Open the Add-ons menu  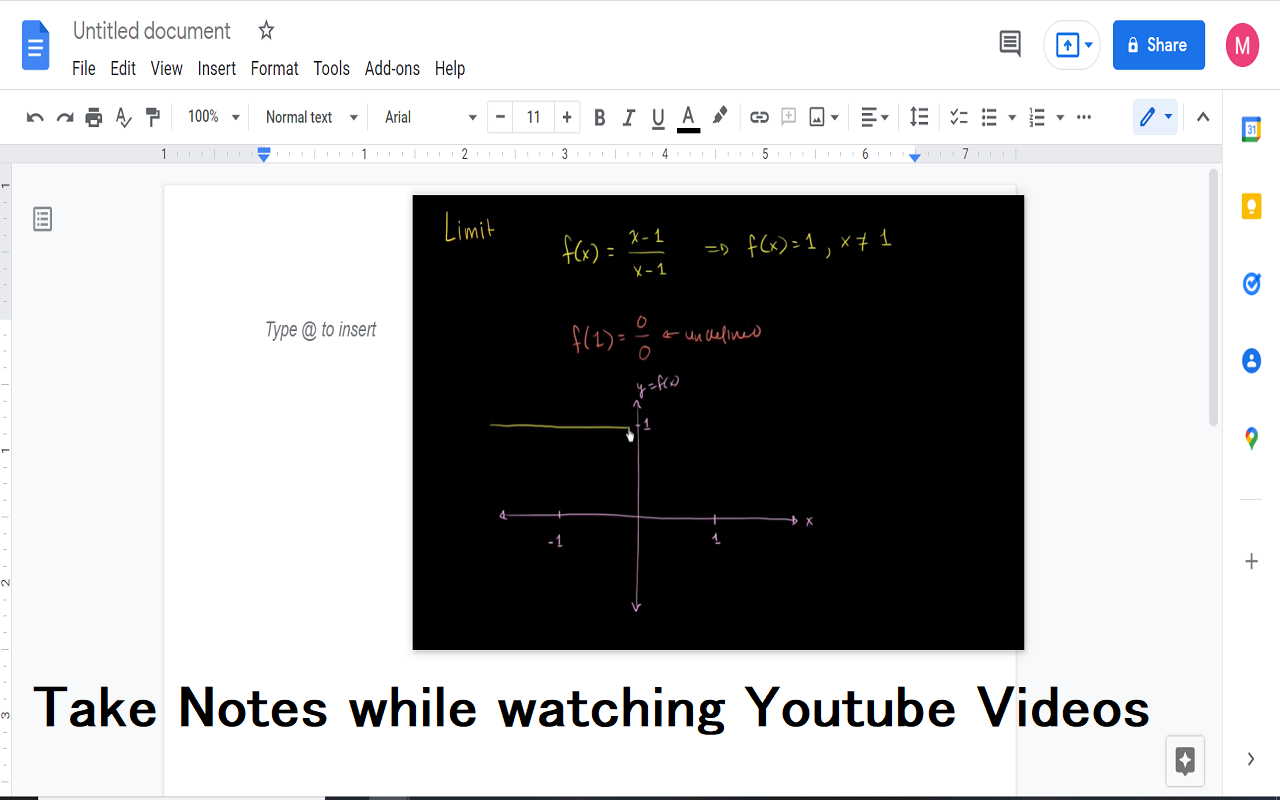point(392,68)
